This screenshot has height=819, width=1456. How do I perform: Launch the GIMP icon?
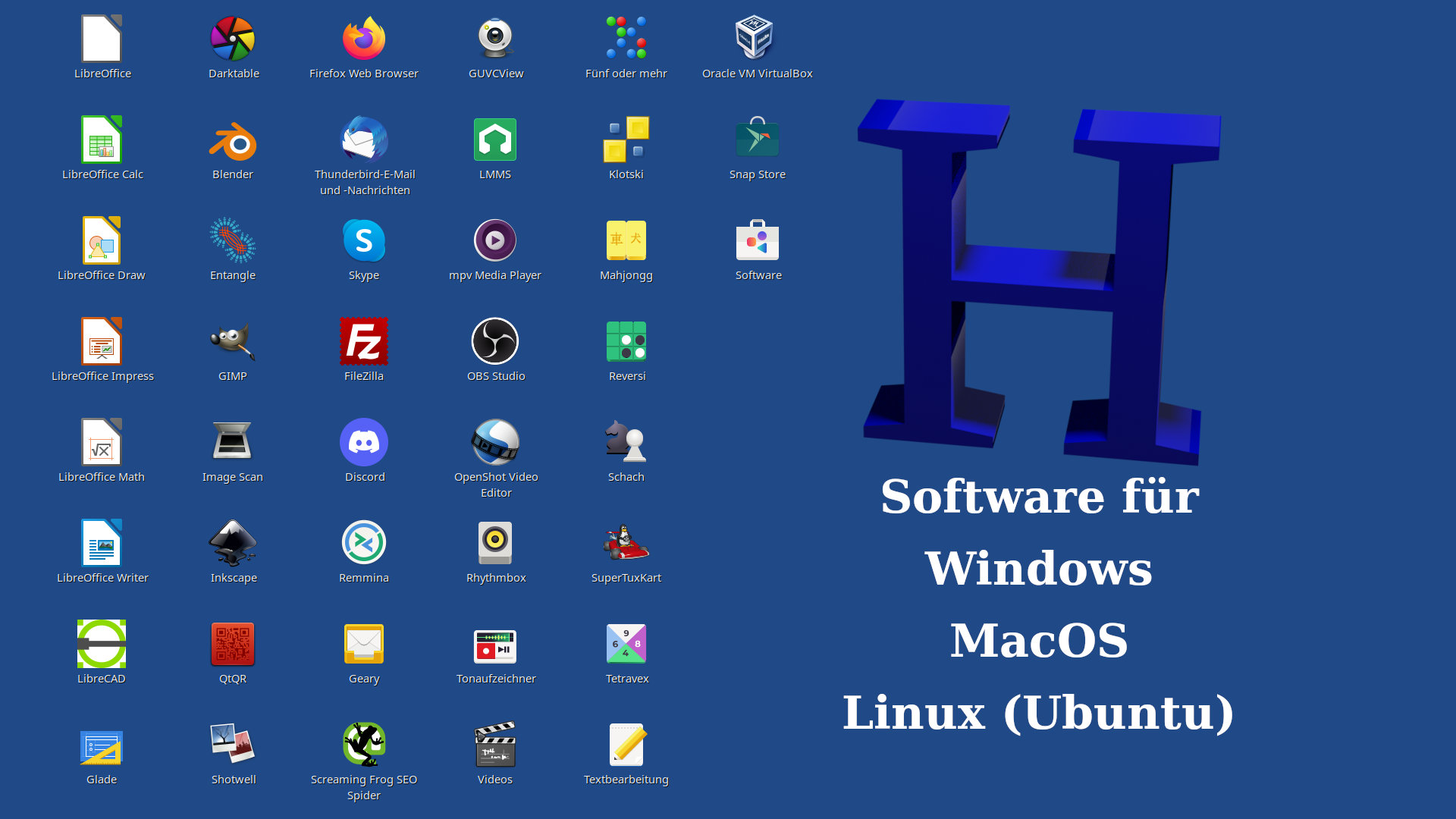[x=233, y=341]
